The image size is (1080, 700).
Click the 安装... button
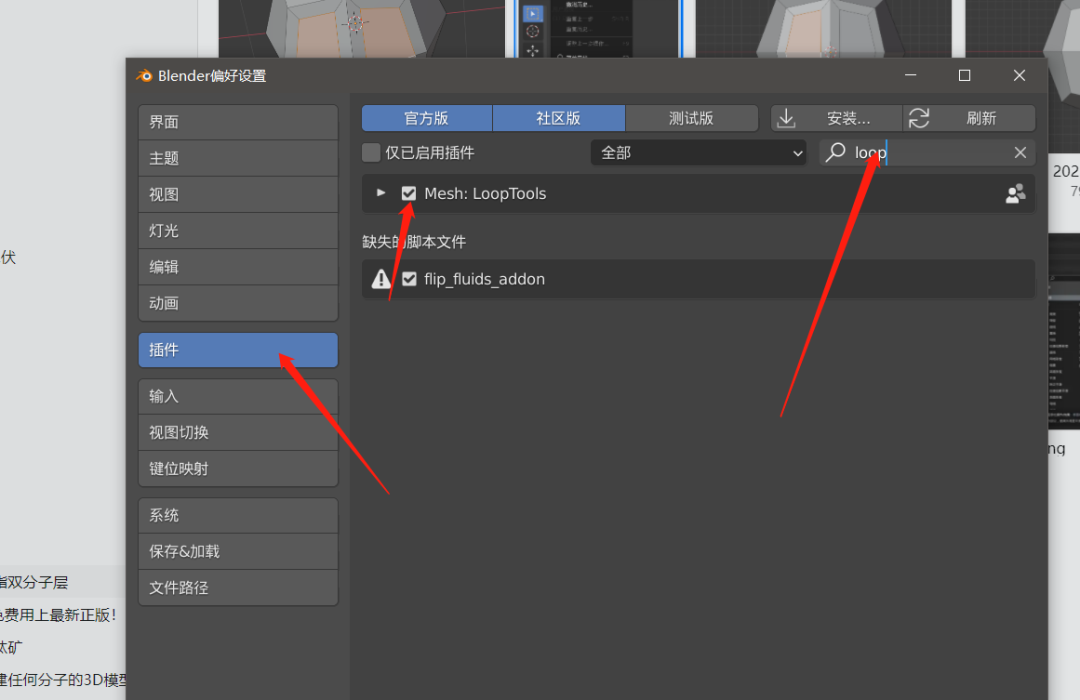[x=836, y=119]
